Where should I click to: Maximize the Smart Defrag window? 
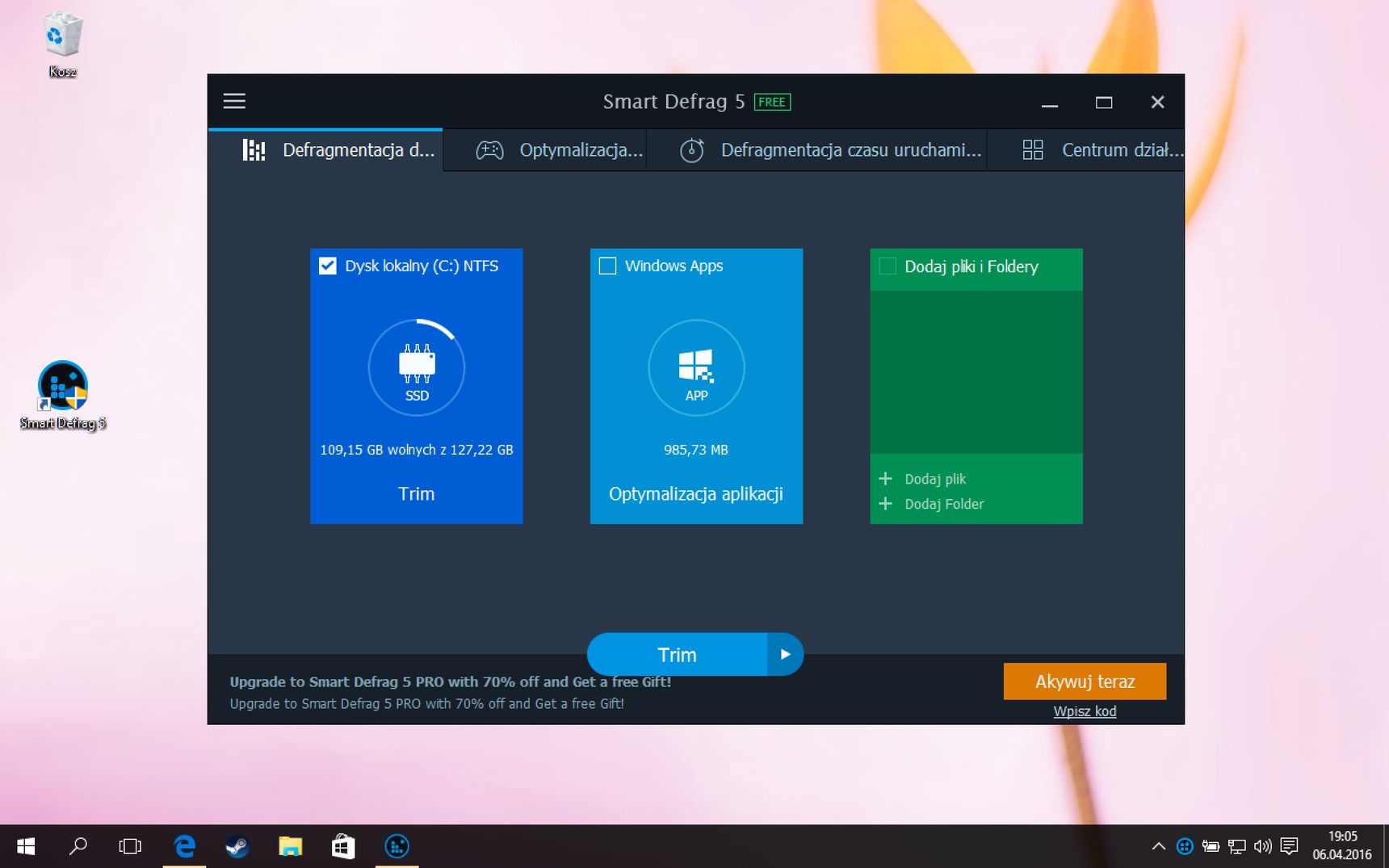pyautogui.click(x=1104, y=103)
